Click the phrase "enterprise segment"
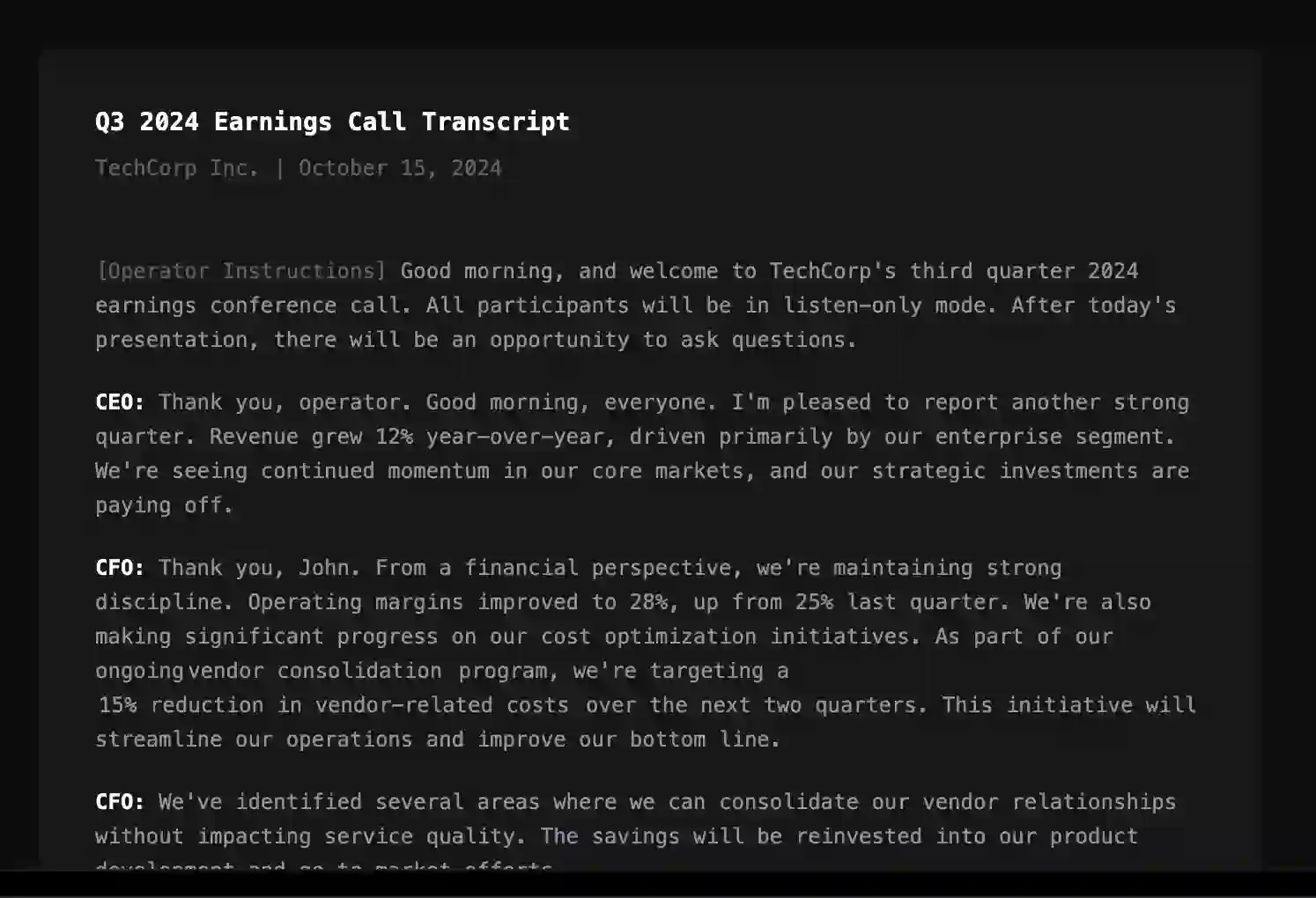 tap(1054, 437)
